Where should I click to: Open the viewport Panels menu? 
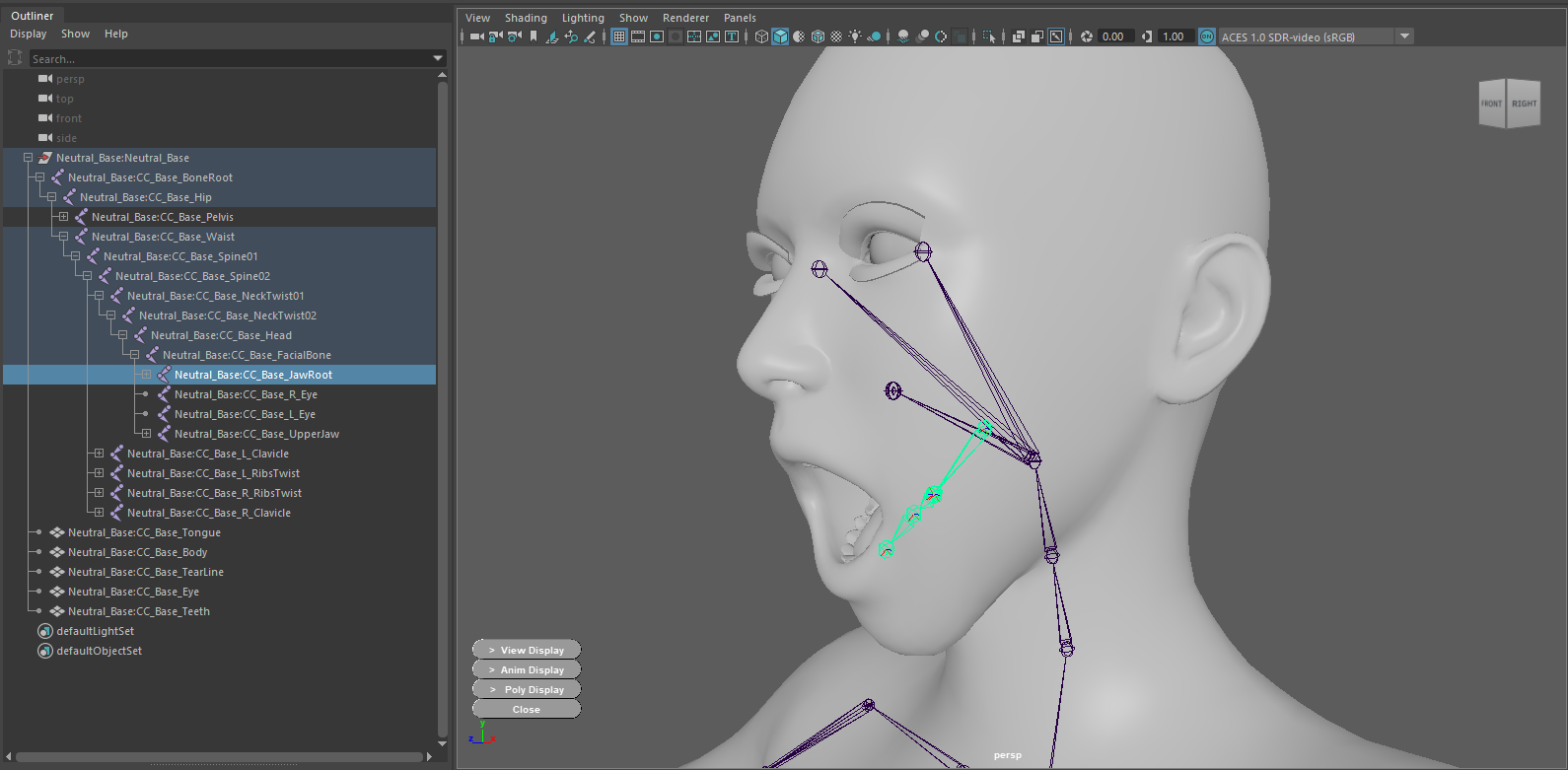click(740, 18)
